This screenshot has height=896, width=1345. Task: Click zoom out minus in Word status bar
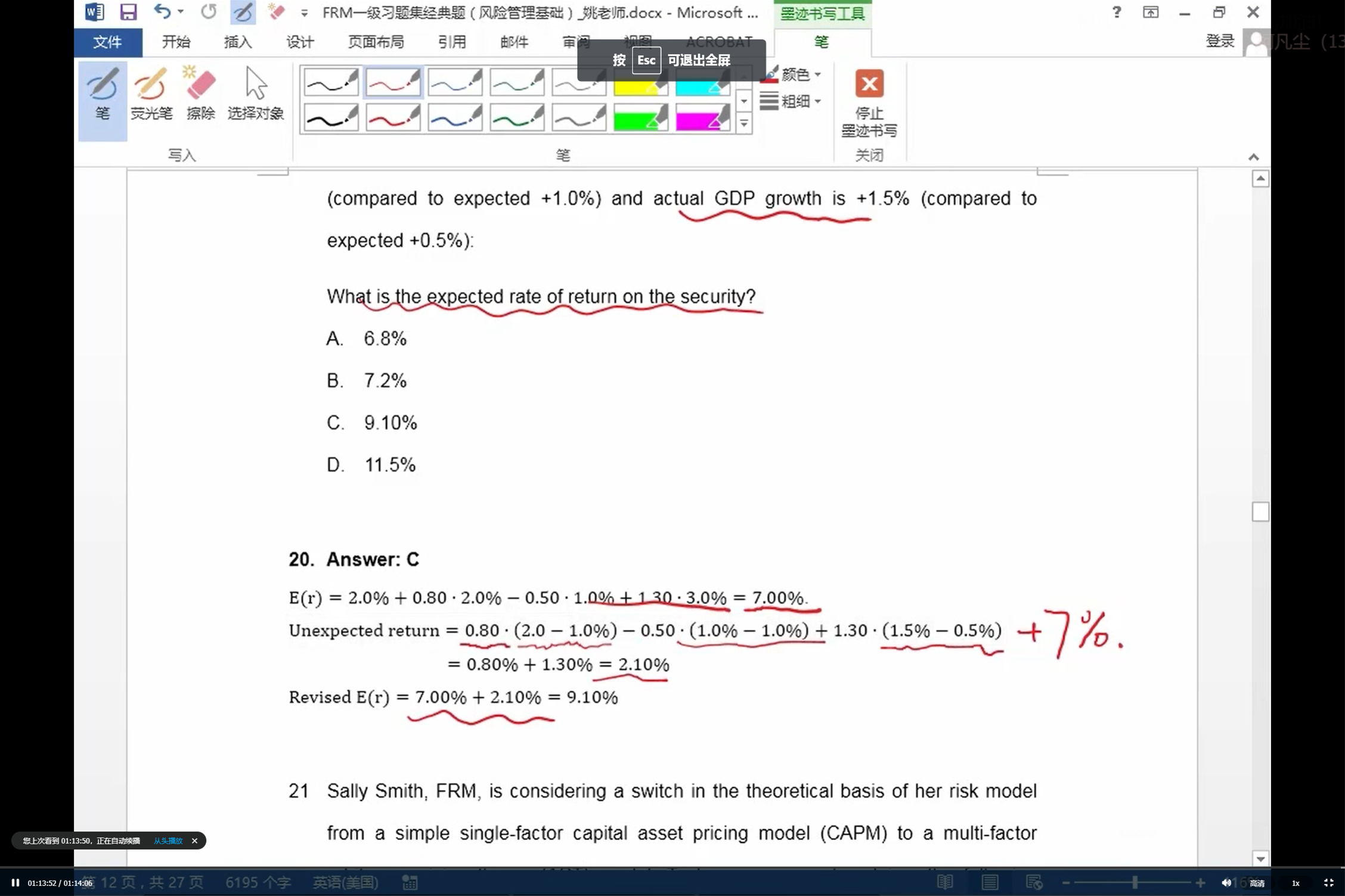pyautogui.click(x=1066, y=882)
